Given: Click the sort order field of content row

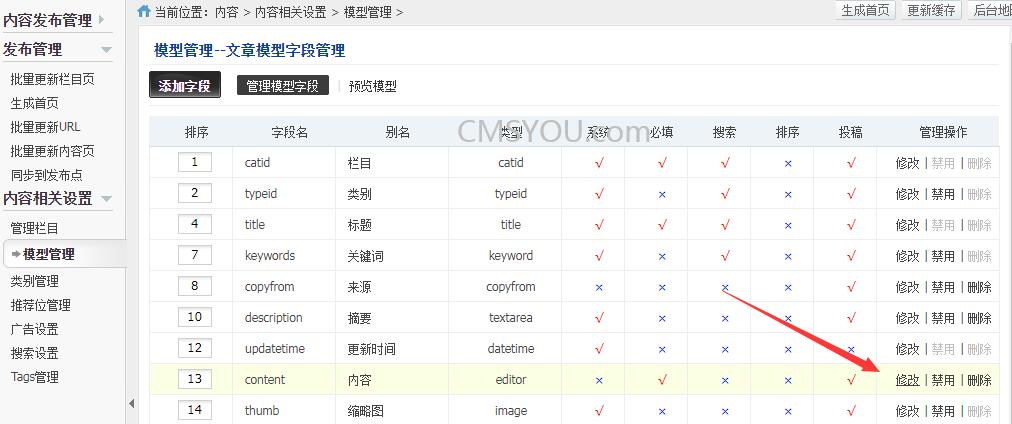Looking at the screenshot, I should coord(195,379).
